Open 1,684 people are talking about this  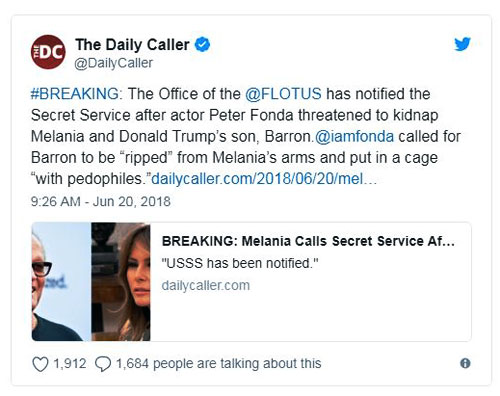point(219,363)
